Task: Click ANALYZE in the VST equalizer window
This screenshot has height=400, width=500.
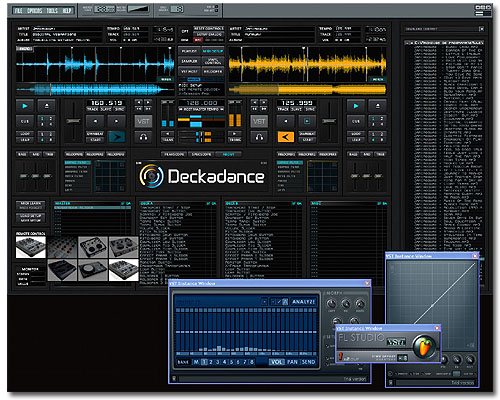Action: 303,302
